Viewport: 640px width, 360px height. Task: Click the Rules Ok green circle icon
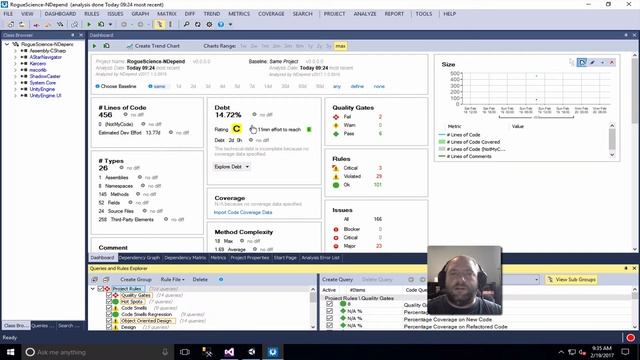(x=336, y=185)
